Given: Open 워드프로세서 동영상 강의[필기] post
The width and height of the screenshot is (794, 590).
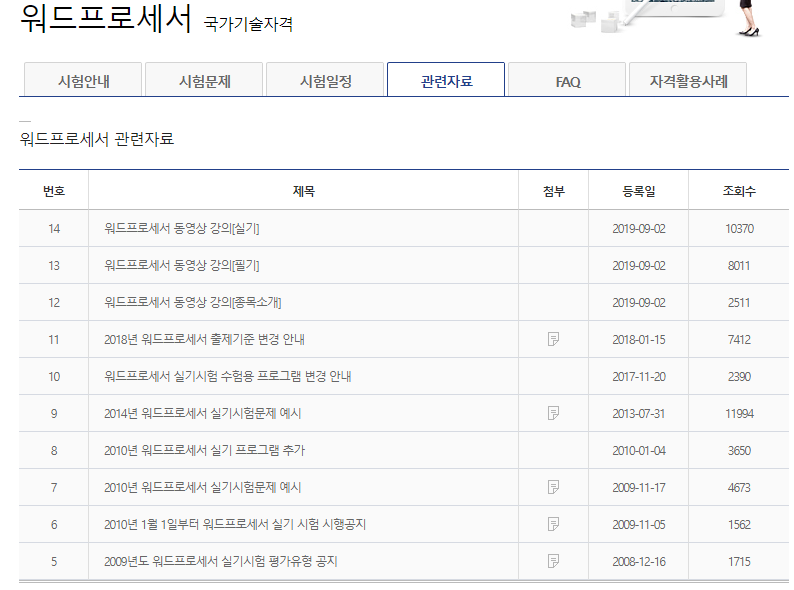Looking at the screenshot, I should point(182,265).
